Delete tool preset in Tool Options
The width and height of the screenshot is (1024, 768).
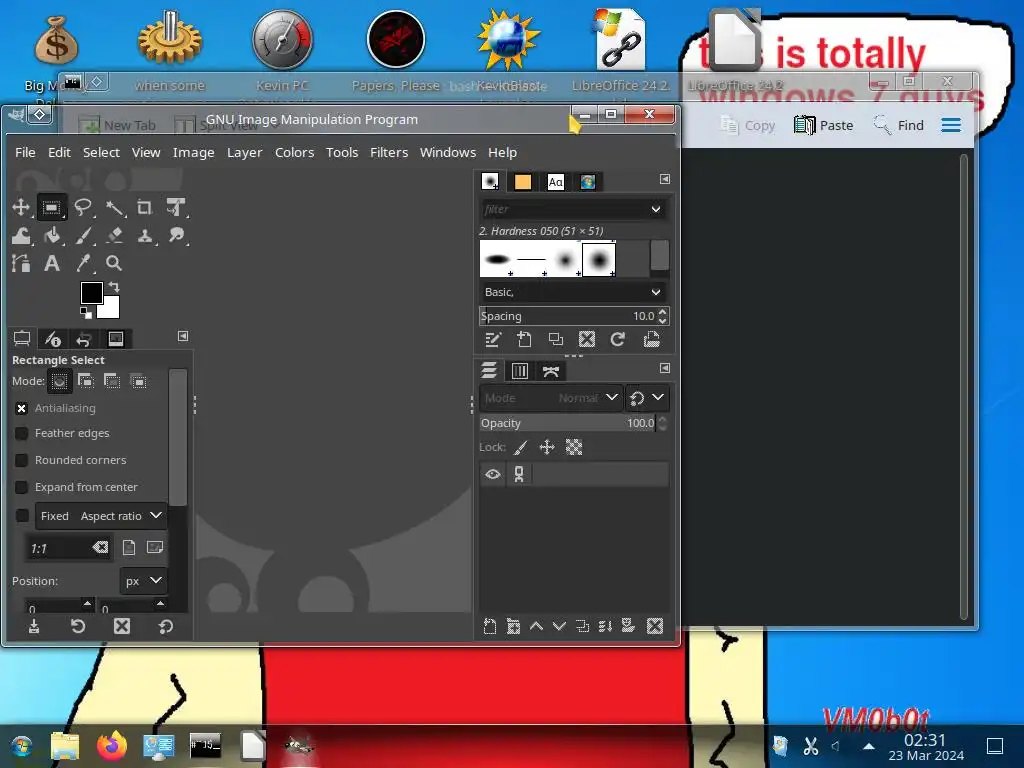(121, 626)
